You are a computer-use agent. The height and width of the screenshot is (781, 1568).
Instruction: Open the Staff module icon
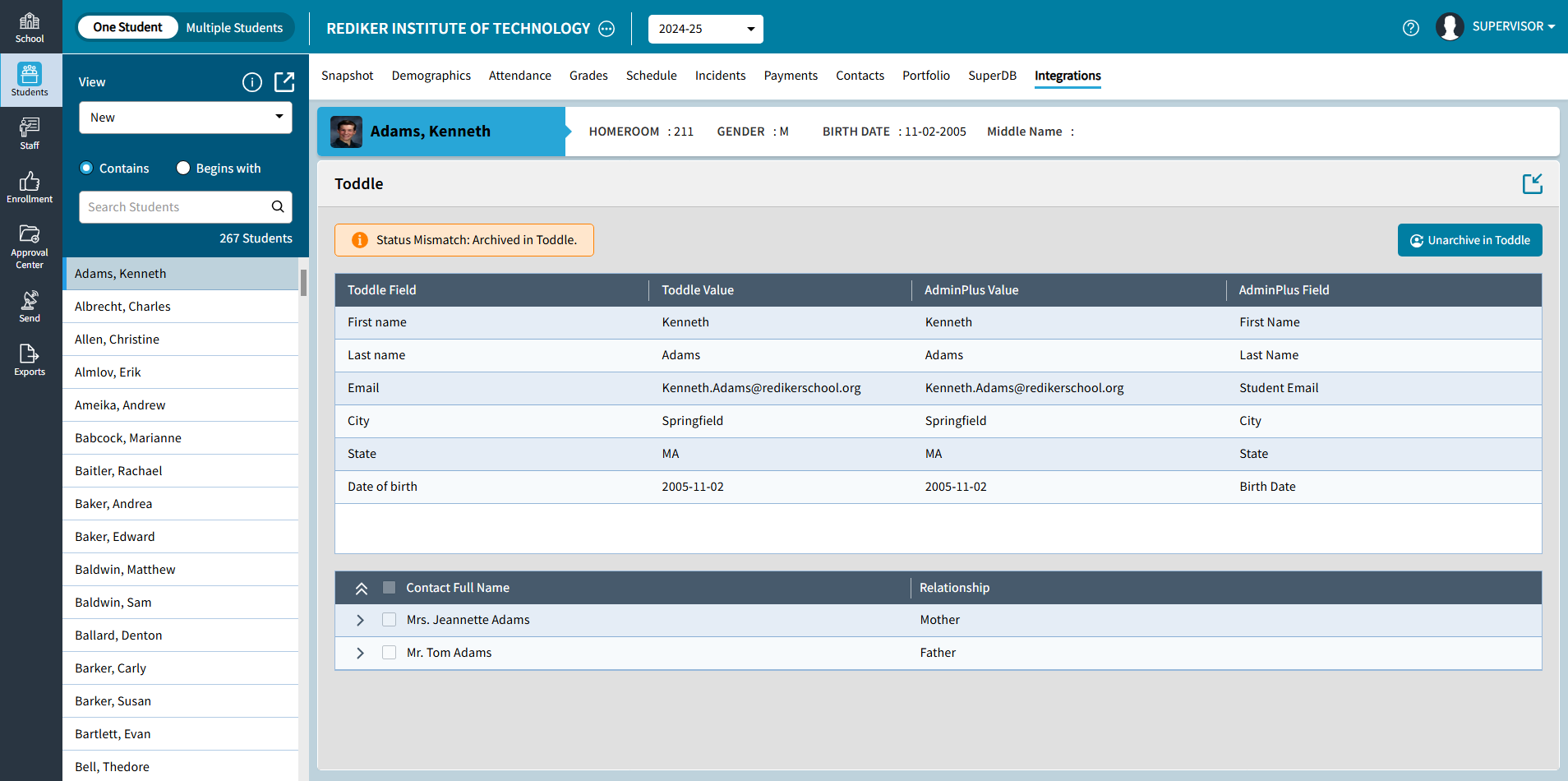[x=30, y=134]
